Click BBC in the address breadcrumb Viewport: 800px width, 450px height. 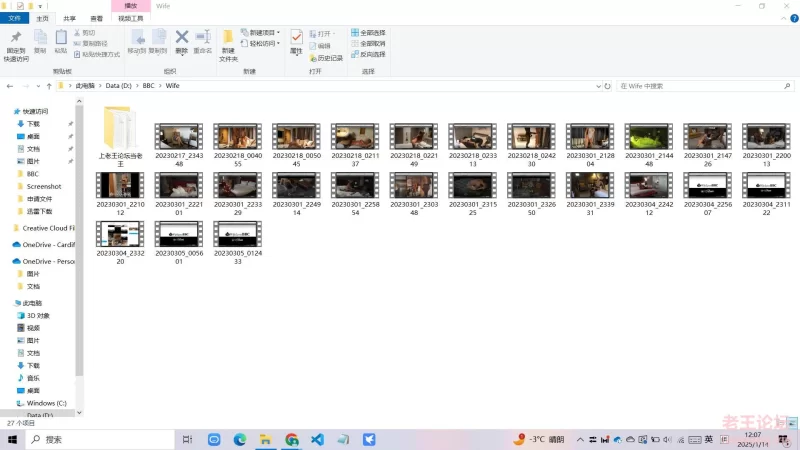coord(148,86)
